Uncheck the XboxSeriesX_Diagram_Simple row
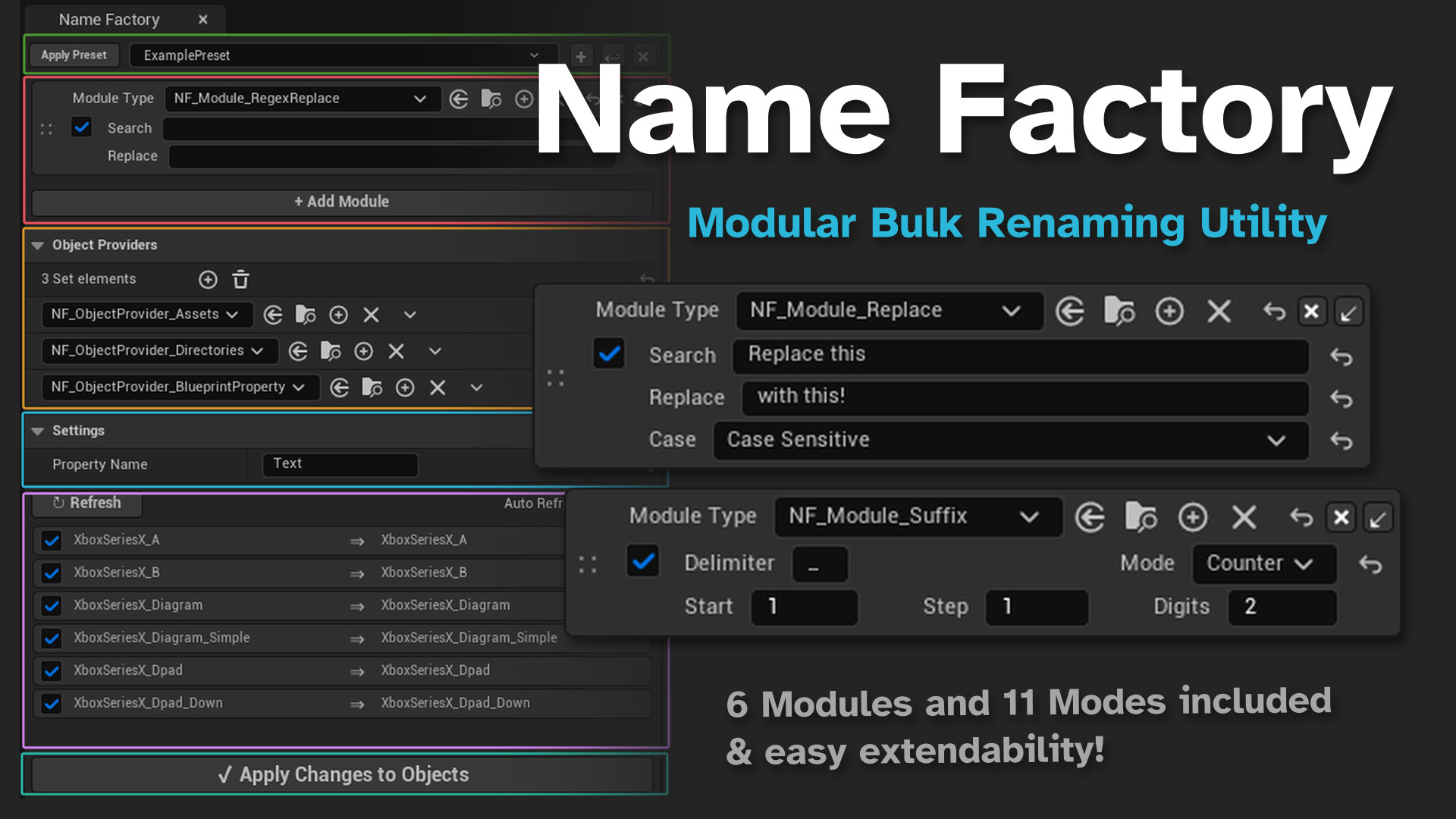 52,639
